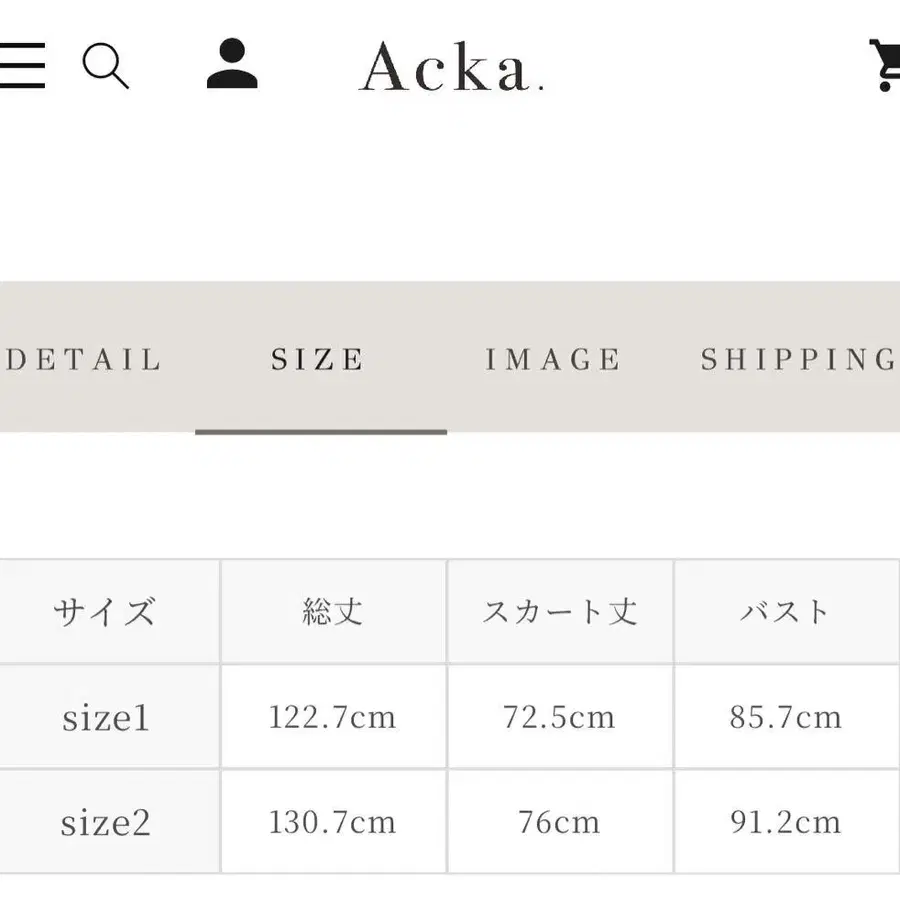Open the SHIPPING tab
The width and height of the screenshot is (900, 900).
[x=798, y=359]
